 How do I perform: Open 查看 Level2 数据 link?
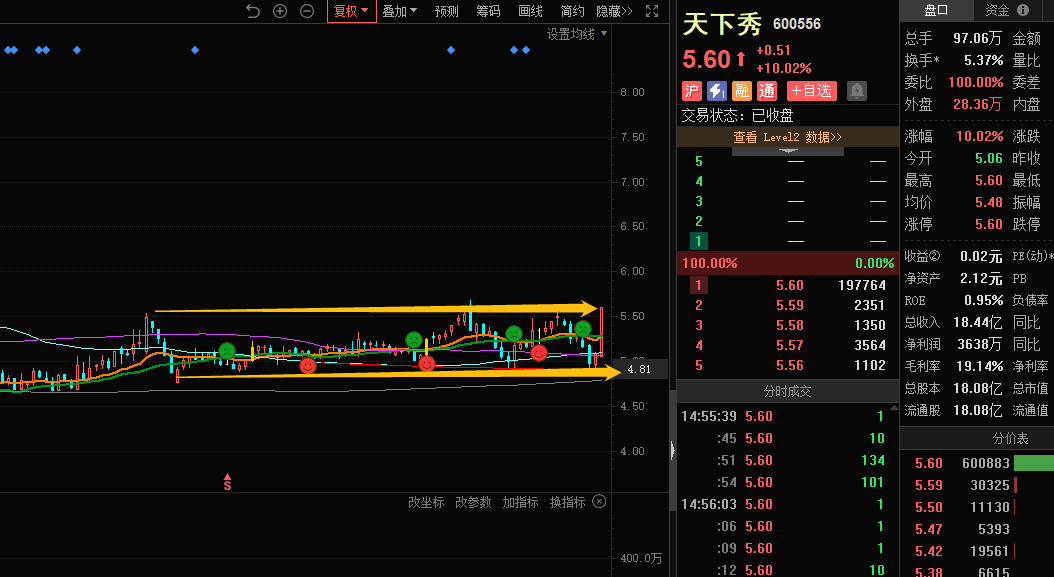point(787,137)
